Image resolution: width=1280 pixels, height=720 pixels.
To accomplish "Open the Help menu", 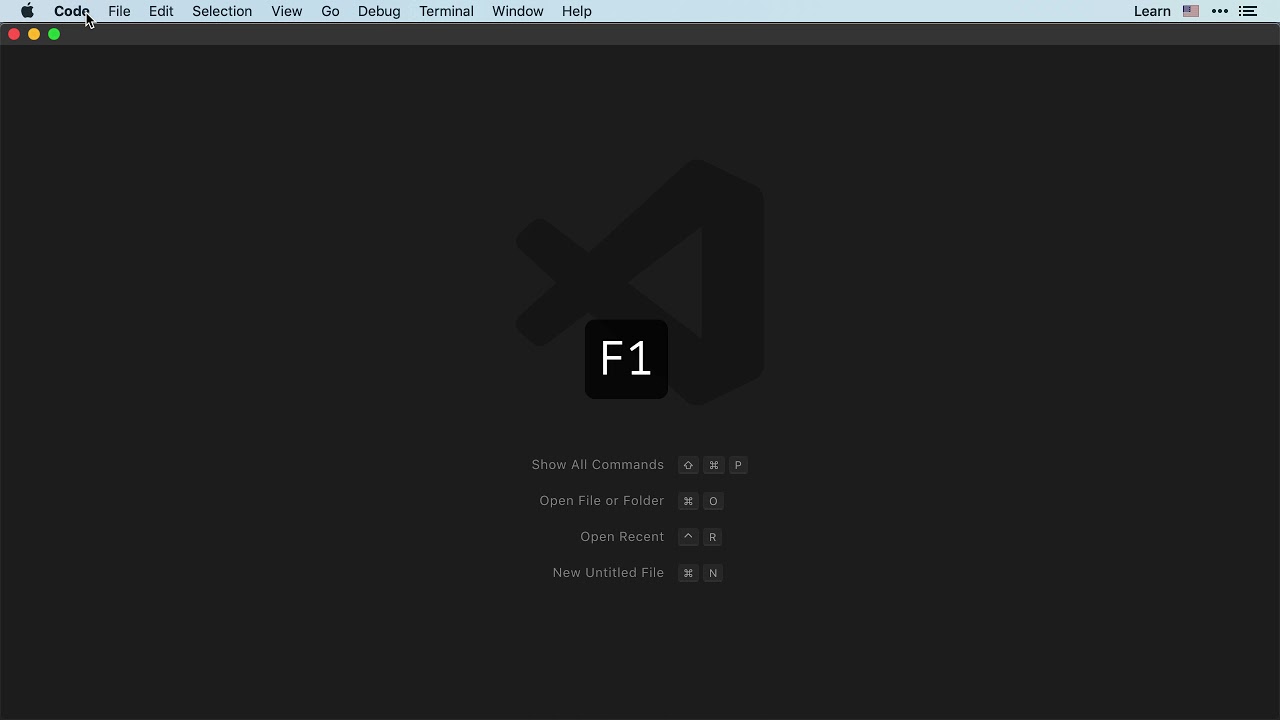I will pyautogui.click(x=577, y=11).
